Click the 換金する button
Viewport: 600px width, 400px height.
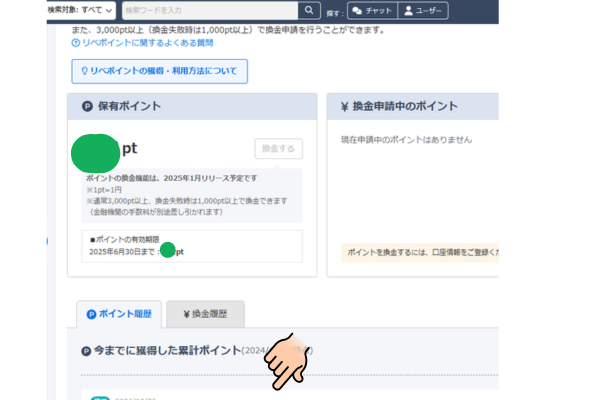coord(279,149)
